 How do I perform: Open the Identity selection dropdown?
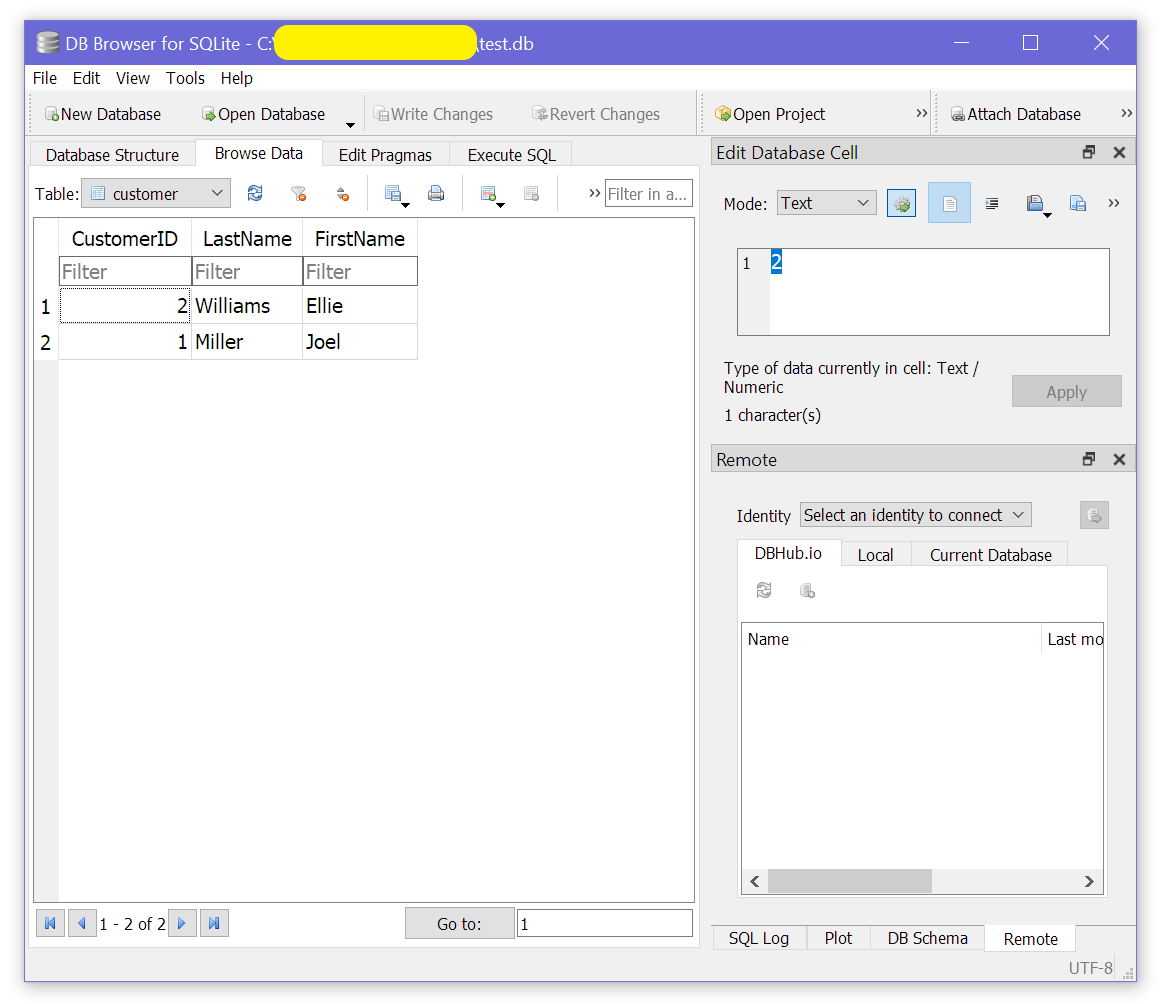pyautogui.click(x=915, y=515)
